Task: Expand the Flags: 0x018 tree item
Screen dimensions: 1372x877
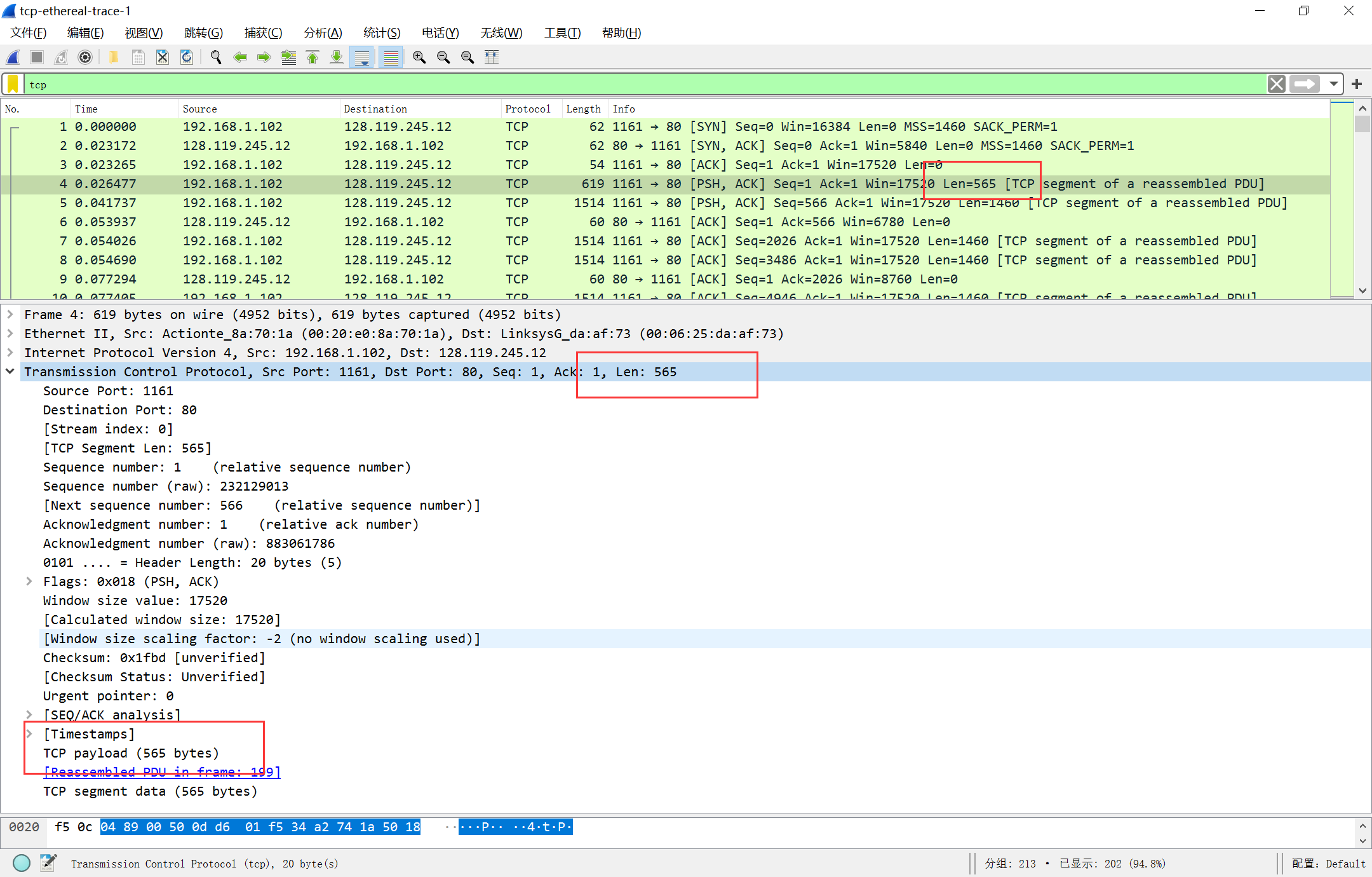Action: tap(29, 581)
